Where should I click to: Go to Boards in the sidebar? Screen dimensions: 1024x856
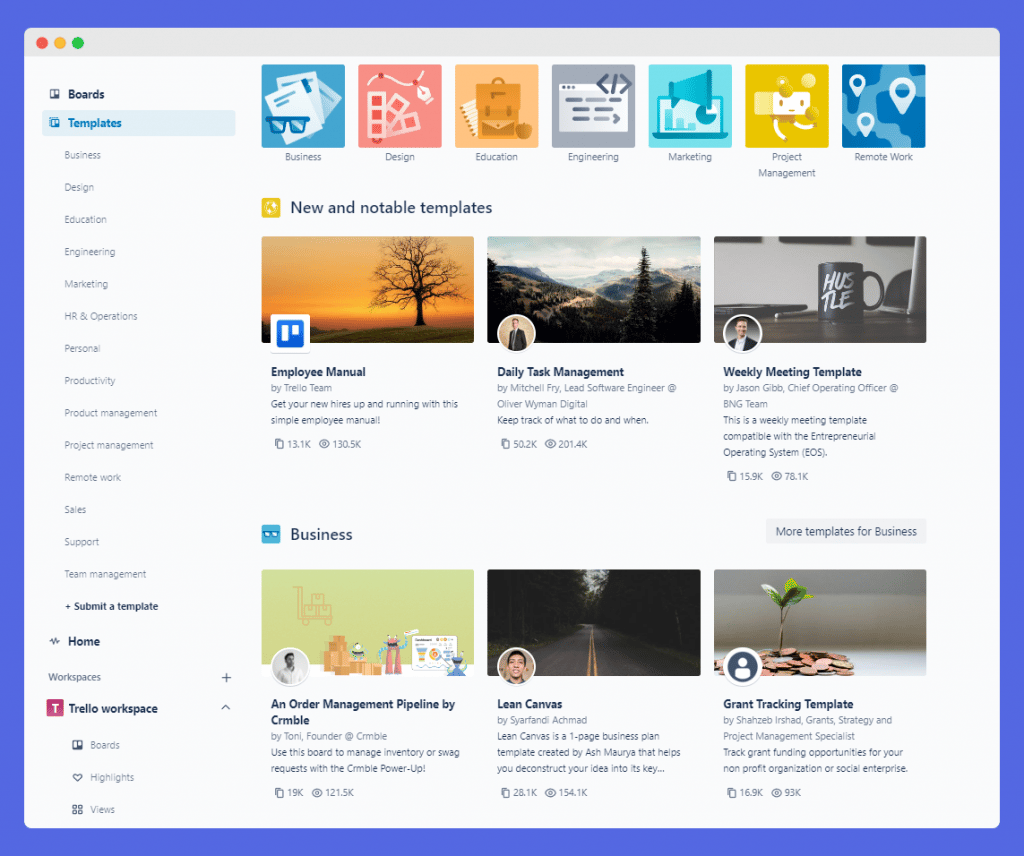[x=86, y=94]
